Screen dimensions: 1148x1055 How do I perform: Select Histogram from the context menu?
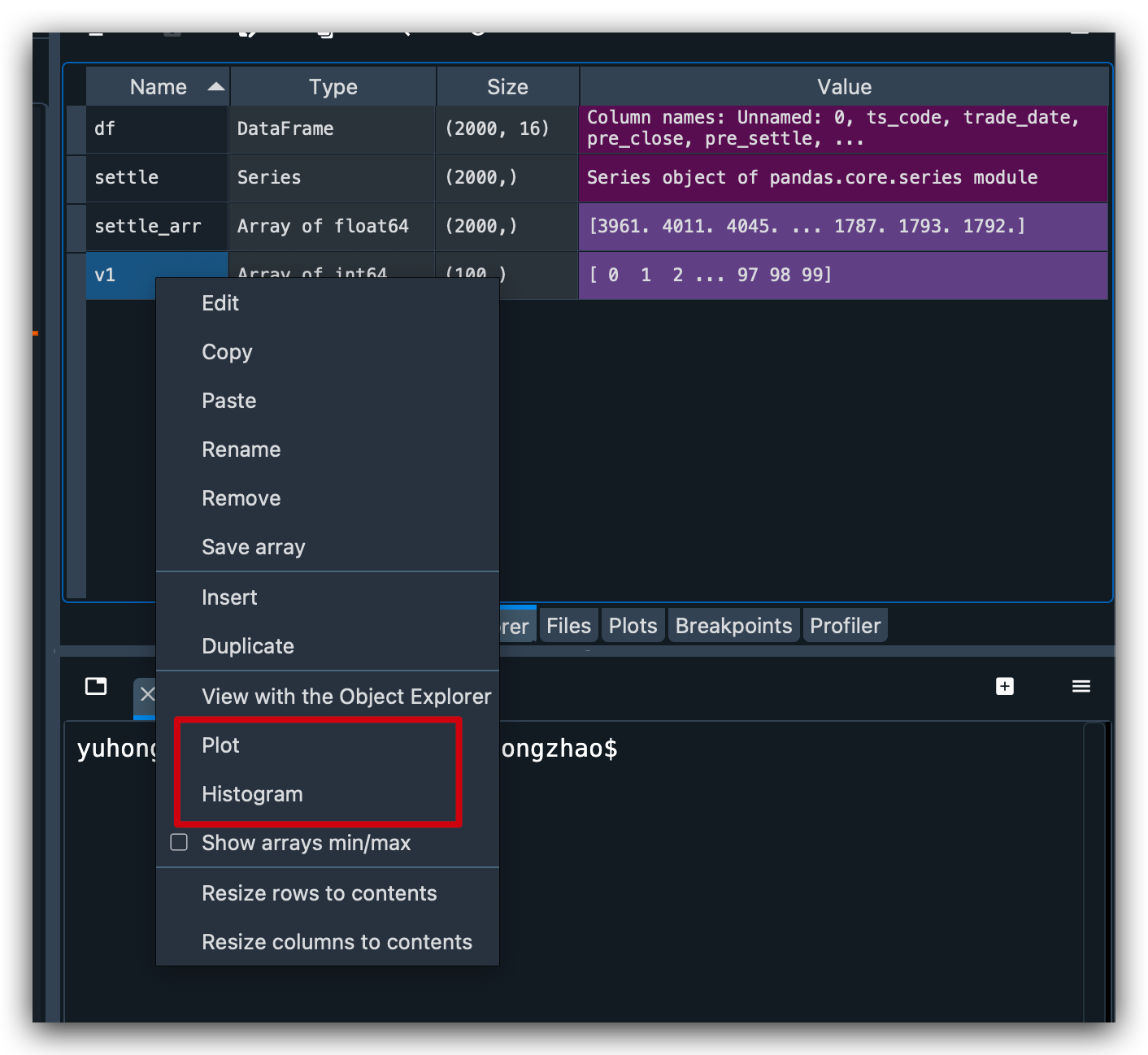click(x=328, y=794)
